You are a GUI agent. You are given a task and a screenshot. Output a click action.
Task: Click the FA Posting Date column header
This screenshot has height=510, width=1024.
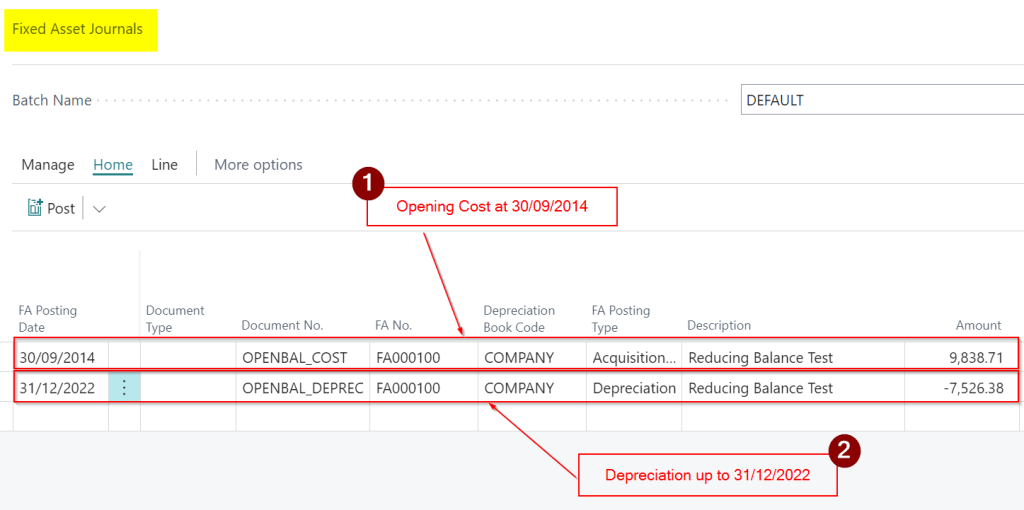coord(48,318)
